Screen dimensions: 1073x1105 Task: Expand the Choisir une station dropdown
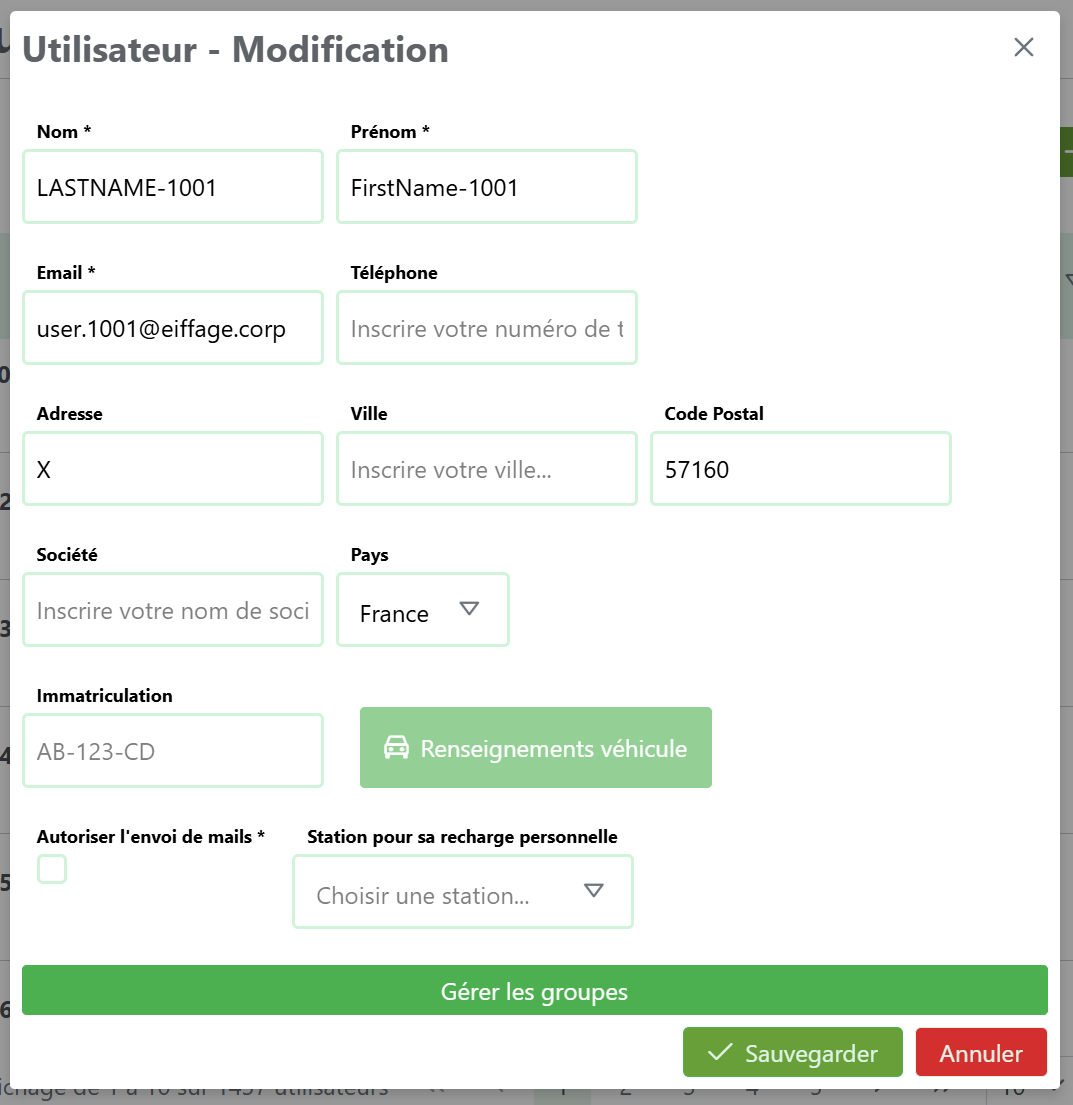tap(462, 892)
